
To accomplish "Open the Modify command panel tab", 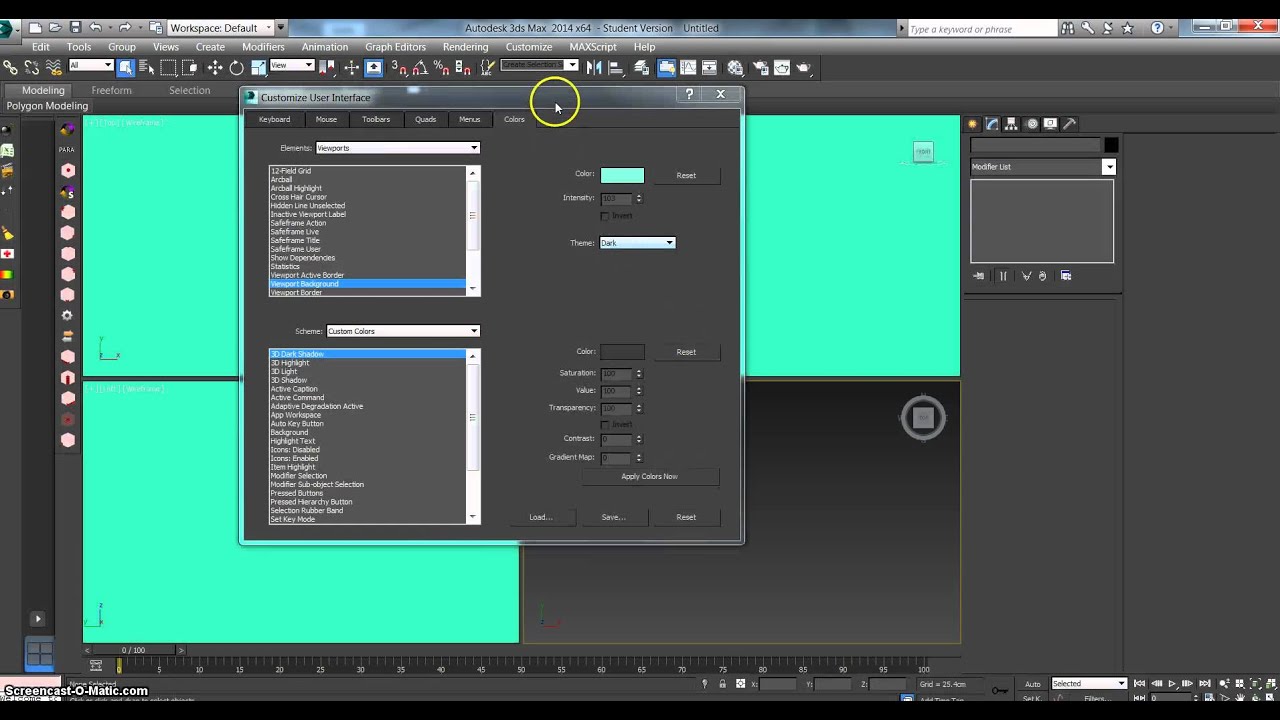I will pos(992,124).
